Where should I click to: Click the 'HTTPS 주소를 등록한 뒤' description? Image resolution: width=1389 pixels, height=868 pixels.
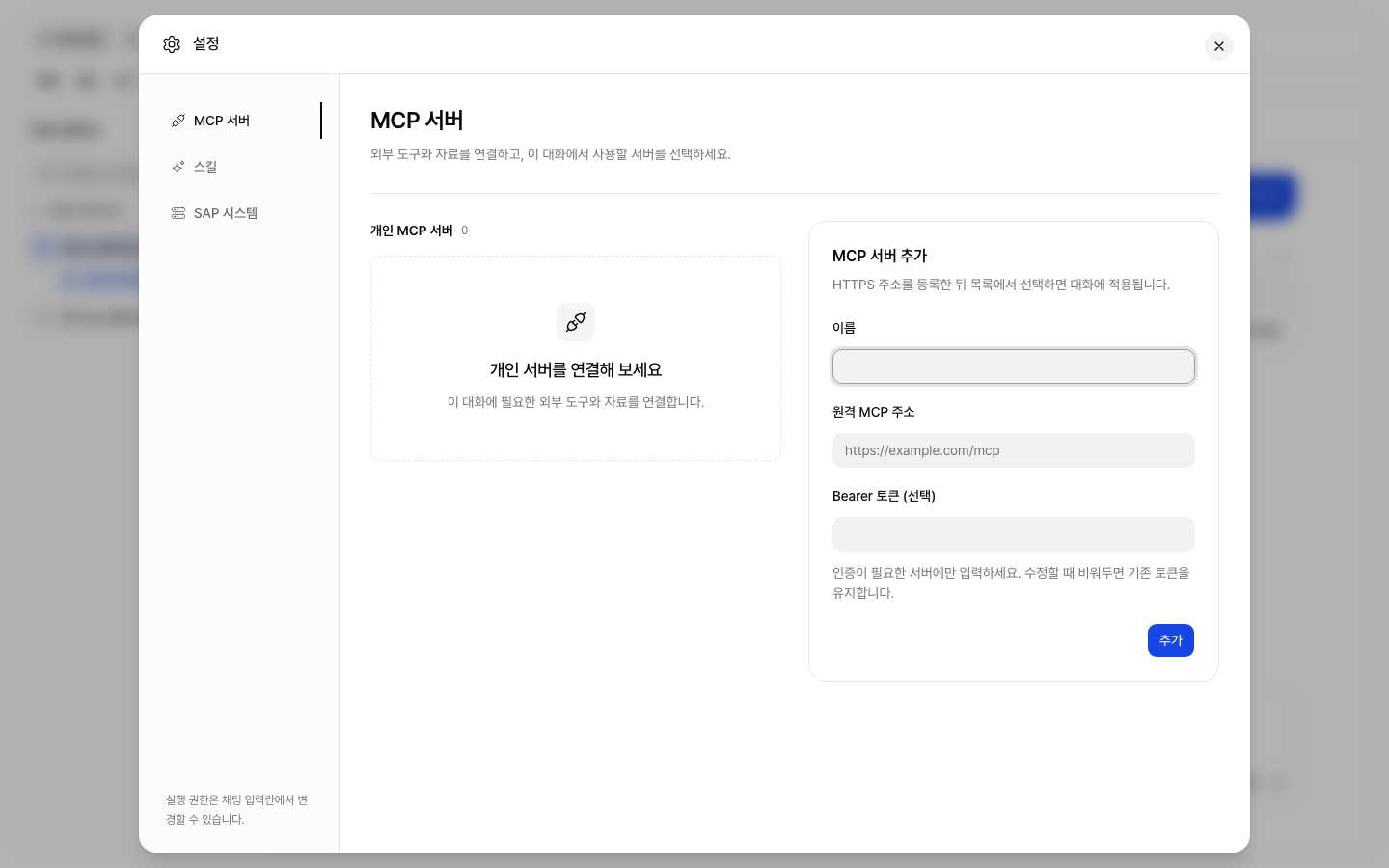tap(1001, 285)
